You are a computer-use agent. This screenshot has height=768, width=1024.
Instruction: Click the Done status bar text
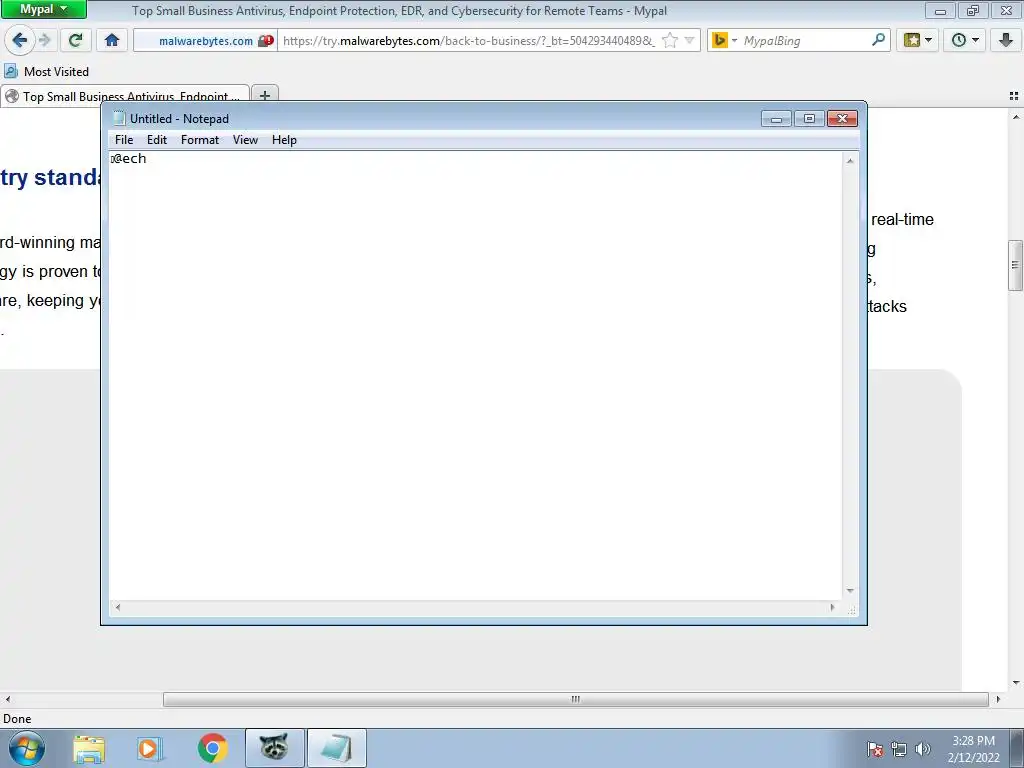(x=17, y=718)
